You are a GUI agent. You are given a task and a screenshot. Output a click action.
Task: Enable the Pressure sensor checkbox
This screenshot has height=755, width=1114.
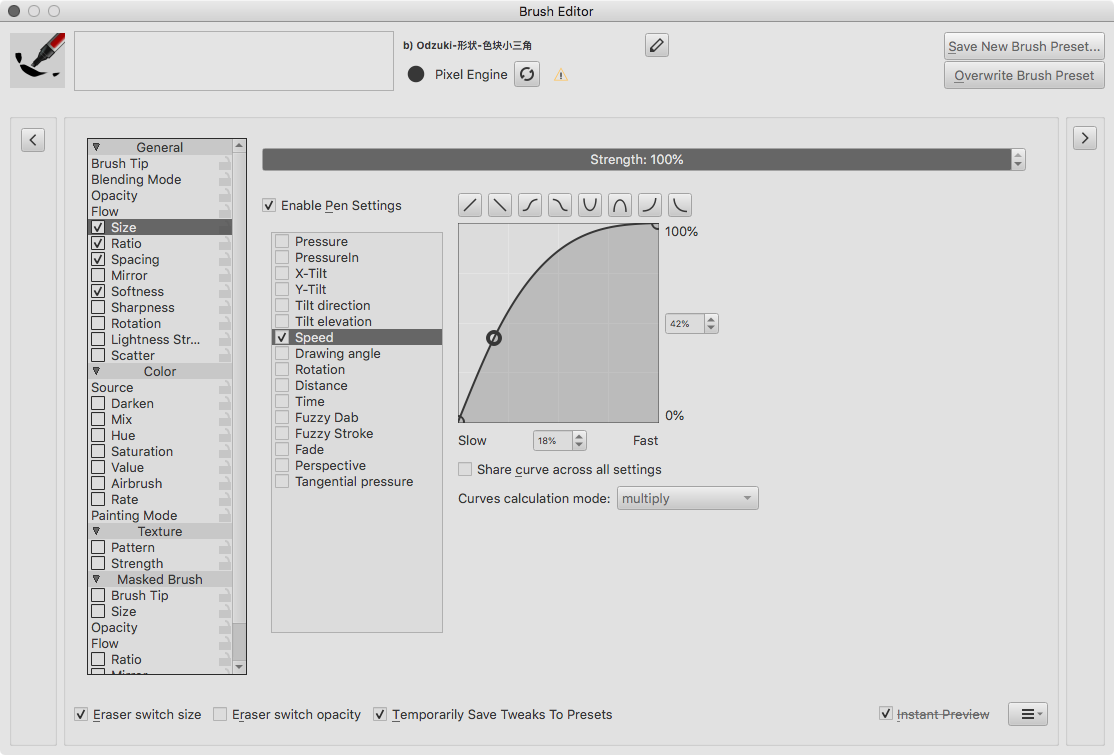click(283, 242)
